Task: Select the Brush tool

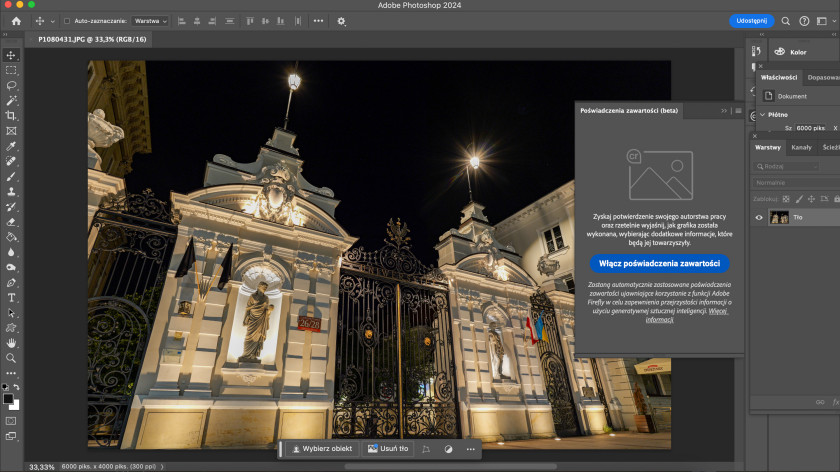Action: tap(11, 176)
